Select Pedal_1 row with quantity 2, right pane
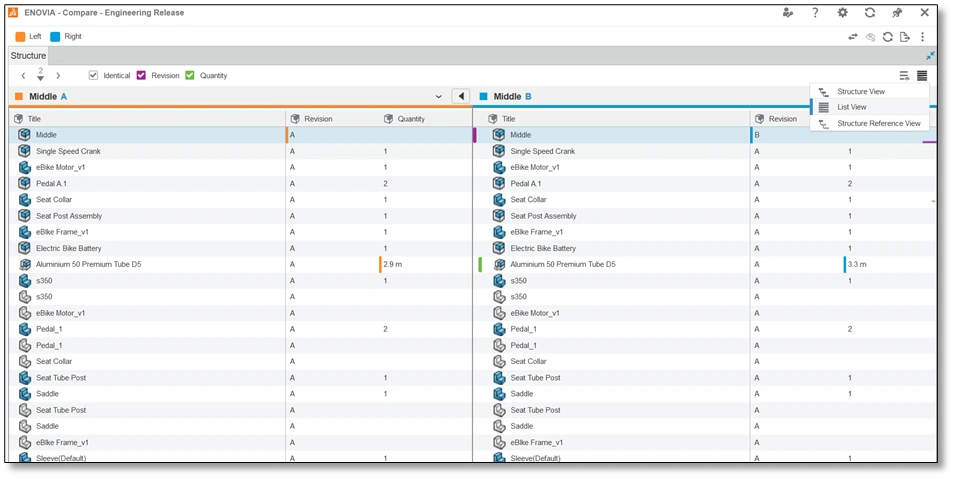Screen dimensions: 954x479 [x=705, y=329]
